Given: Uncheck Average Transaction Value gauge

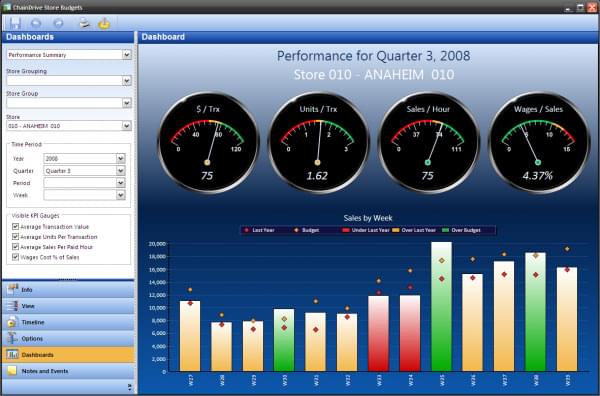Looking at the screenshot, I should coord(15,227).
